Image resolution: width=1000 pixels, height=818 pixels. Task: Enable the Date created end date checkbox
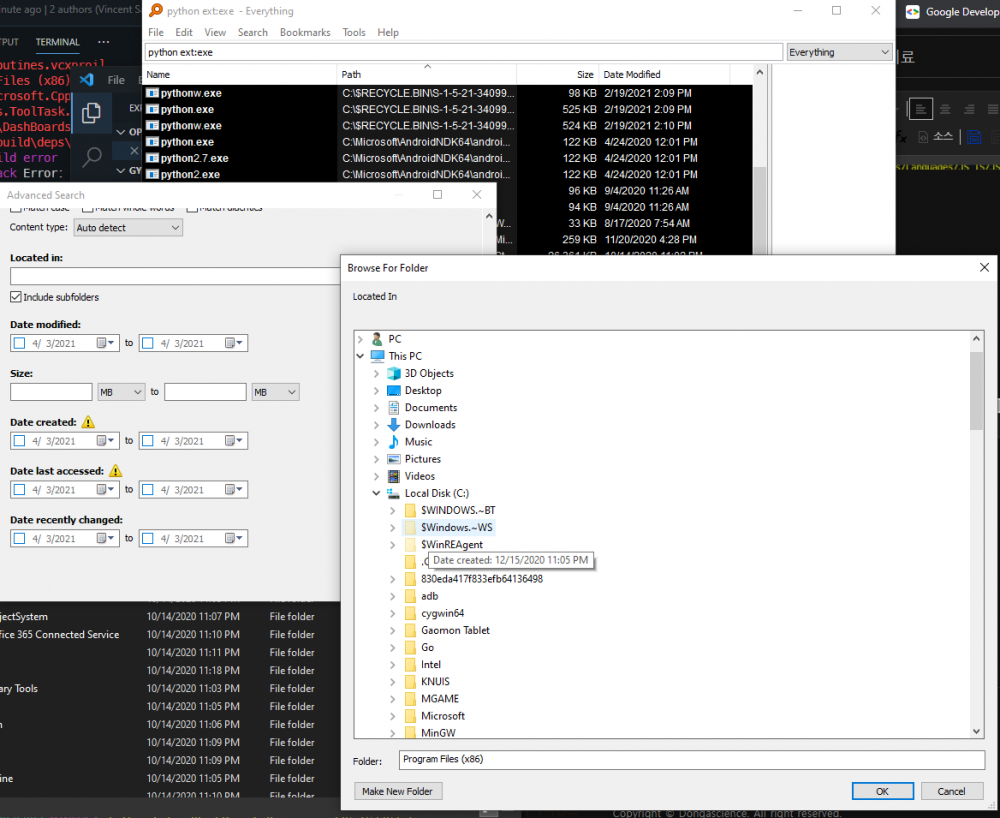coord(148,441)
